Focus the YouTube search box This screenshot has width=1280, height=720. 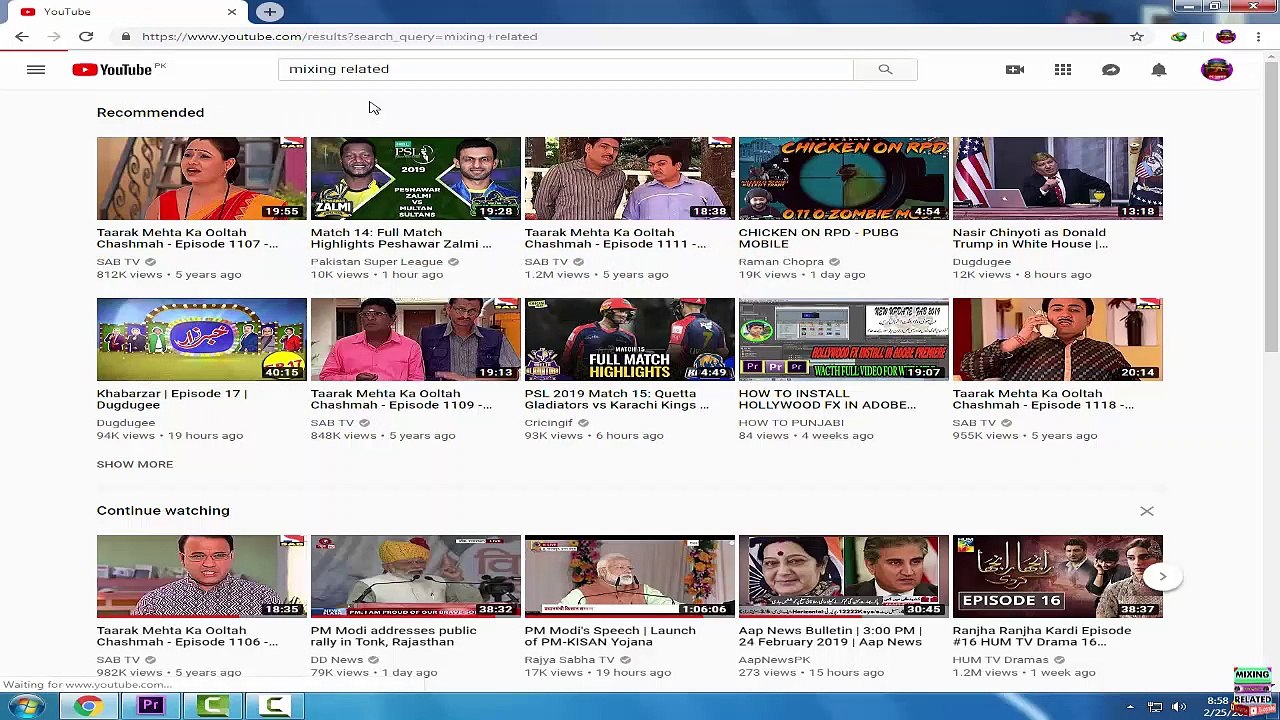(x=566, y=69)
